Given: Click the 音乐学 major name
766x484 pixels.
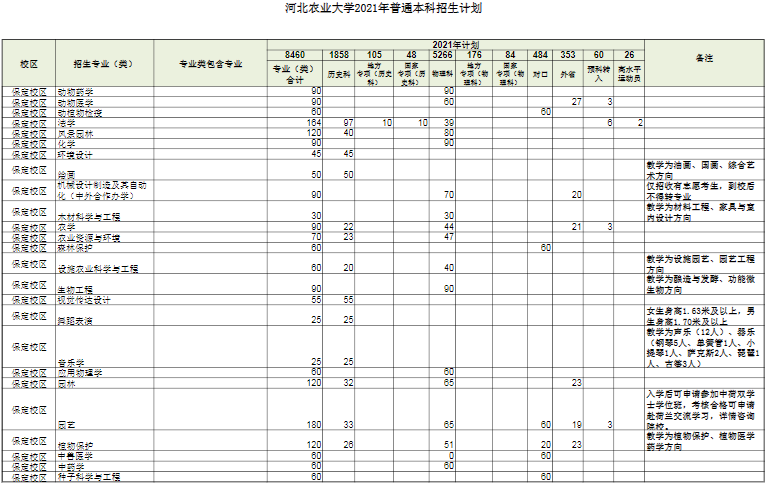Looking at the screenshot, I should (70, 362).
